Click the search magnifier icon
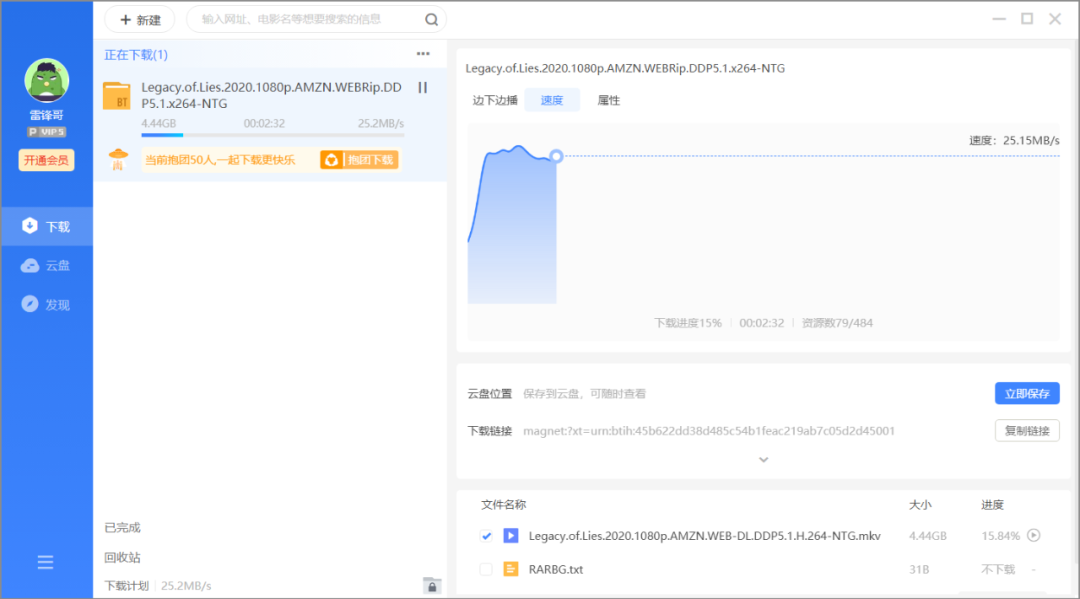 [431, 19]
